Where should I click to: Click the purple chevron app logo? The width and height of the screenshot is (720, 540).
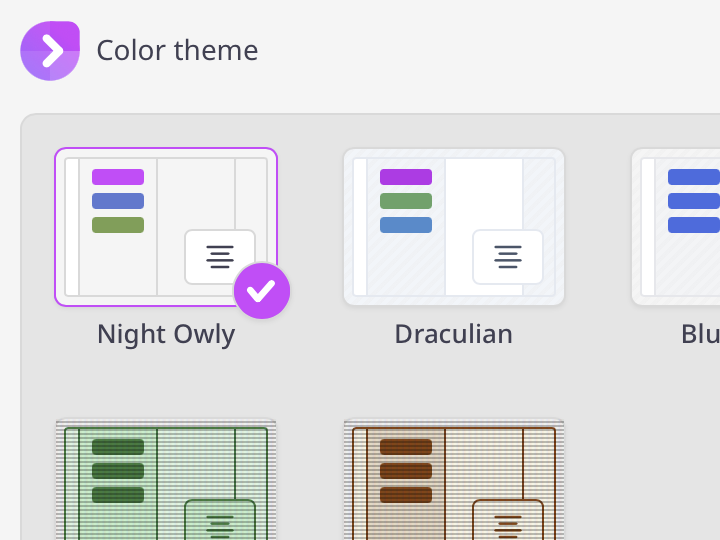50,51
